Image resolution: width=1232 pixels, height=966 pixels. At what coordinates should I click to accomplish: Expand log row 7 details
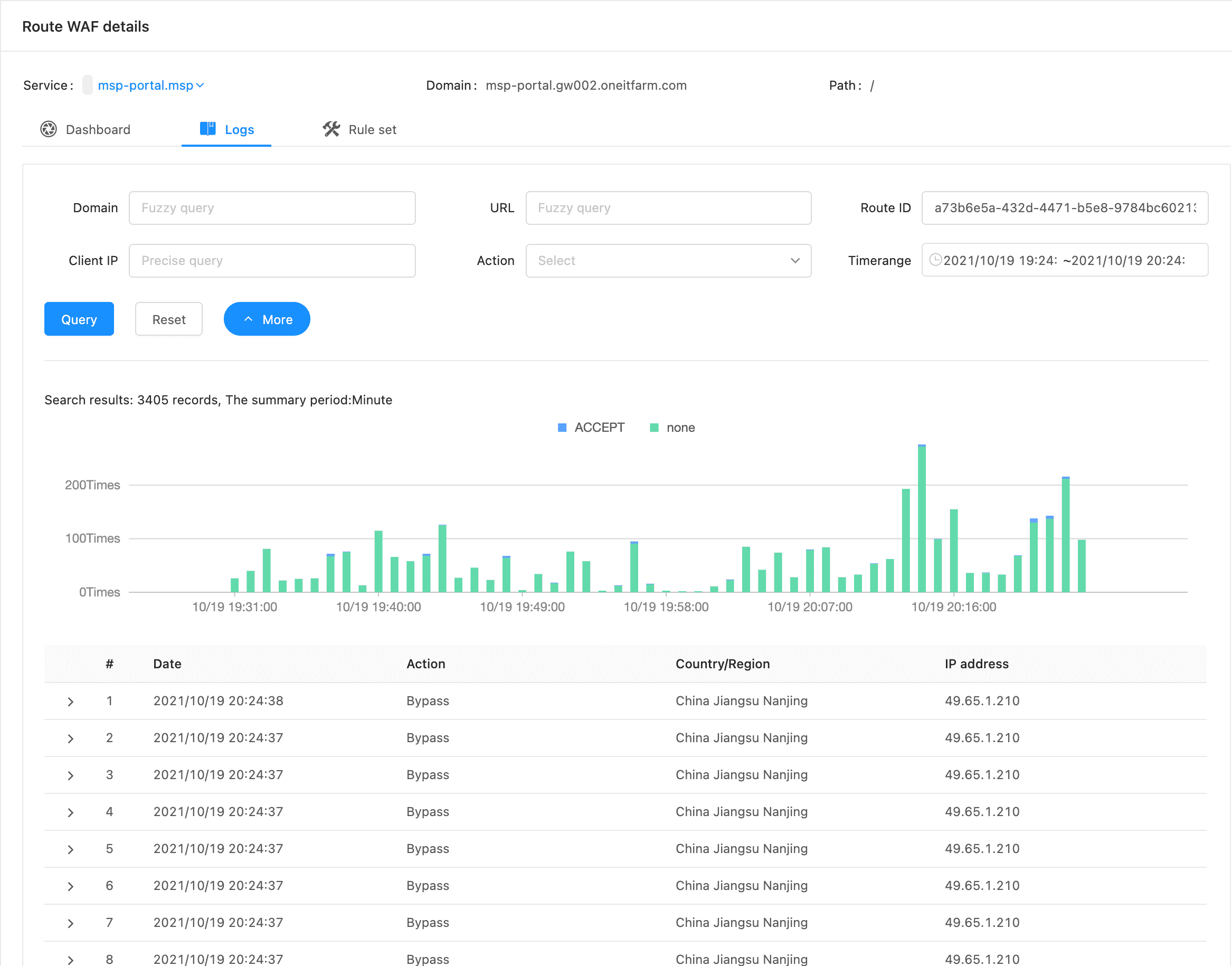[71, 924]
